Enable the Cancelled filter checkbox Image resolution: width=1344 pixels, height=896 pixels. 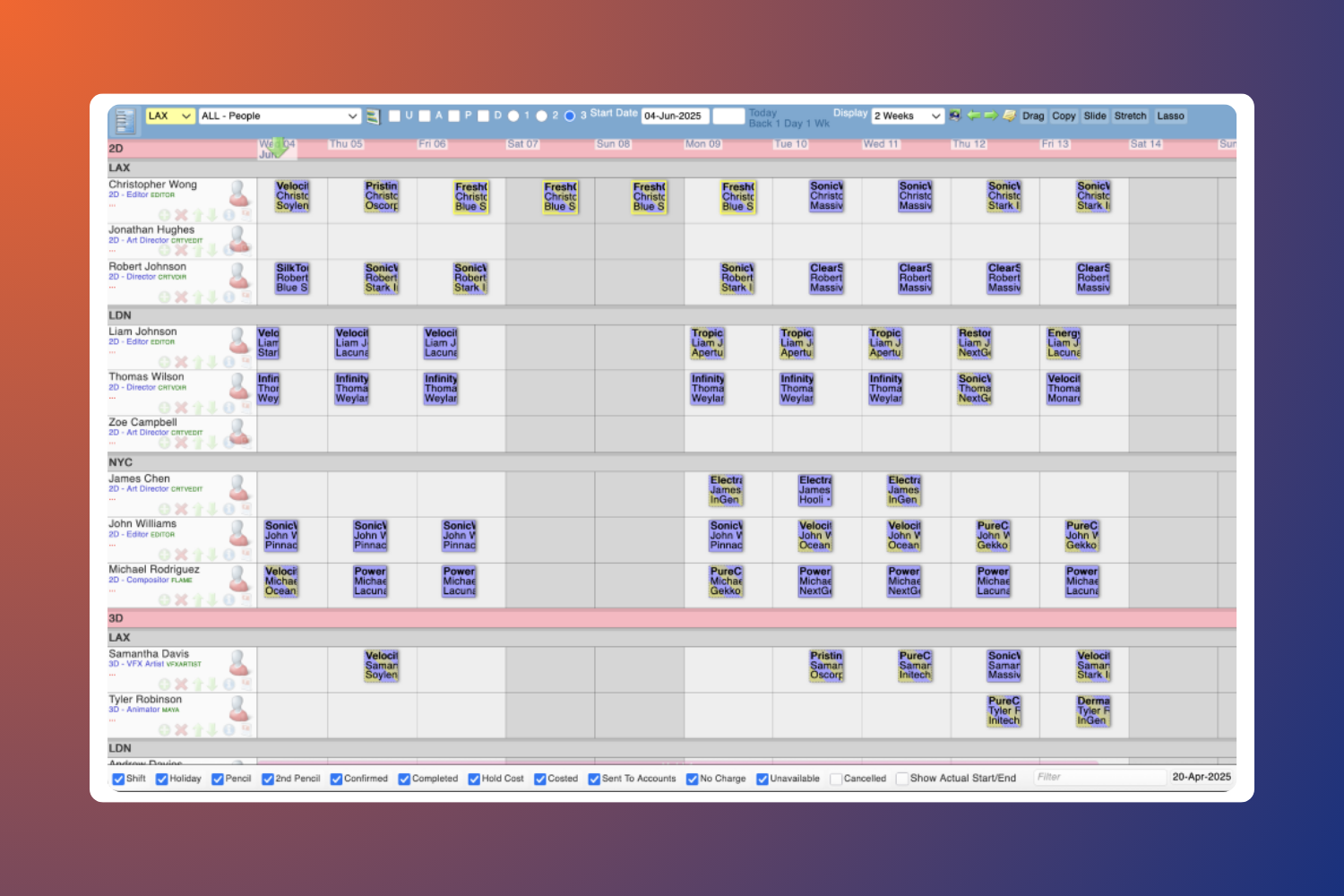tap(836, 779)
